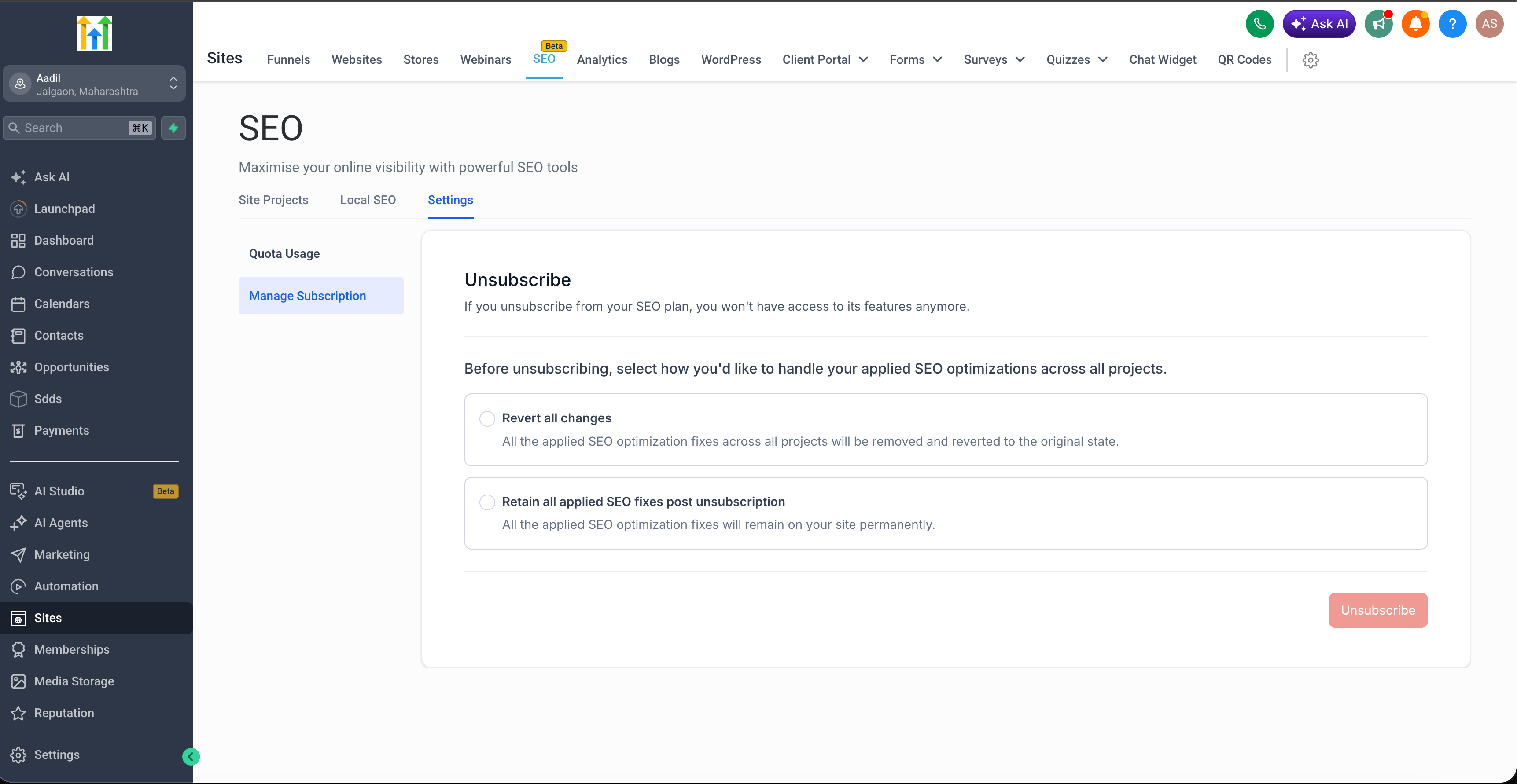Click the blue help question mark icon
The width and height of the screenshot is (1517, 784).
pyautogui.click(x=1453, y=24)
